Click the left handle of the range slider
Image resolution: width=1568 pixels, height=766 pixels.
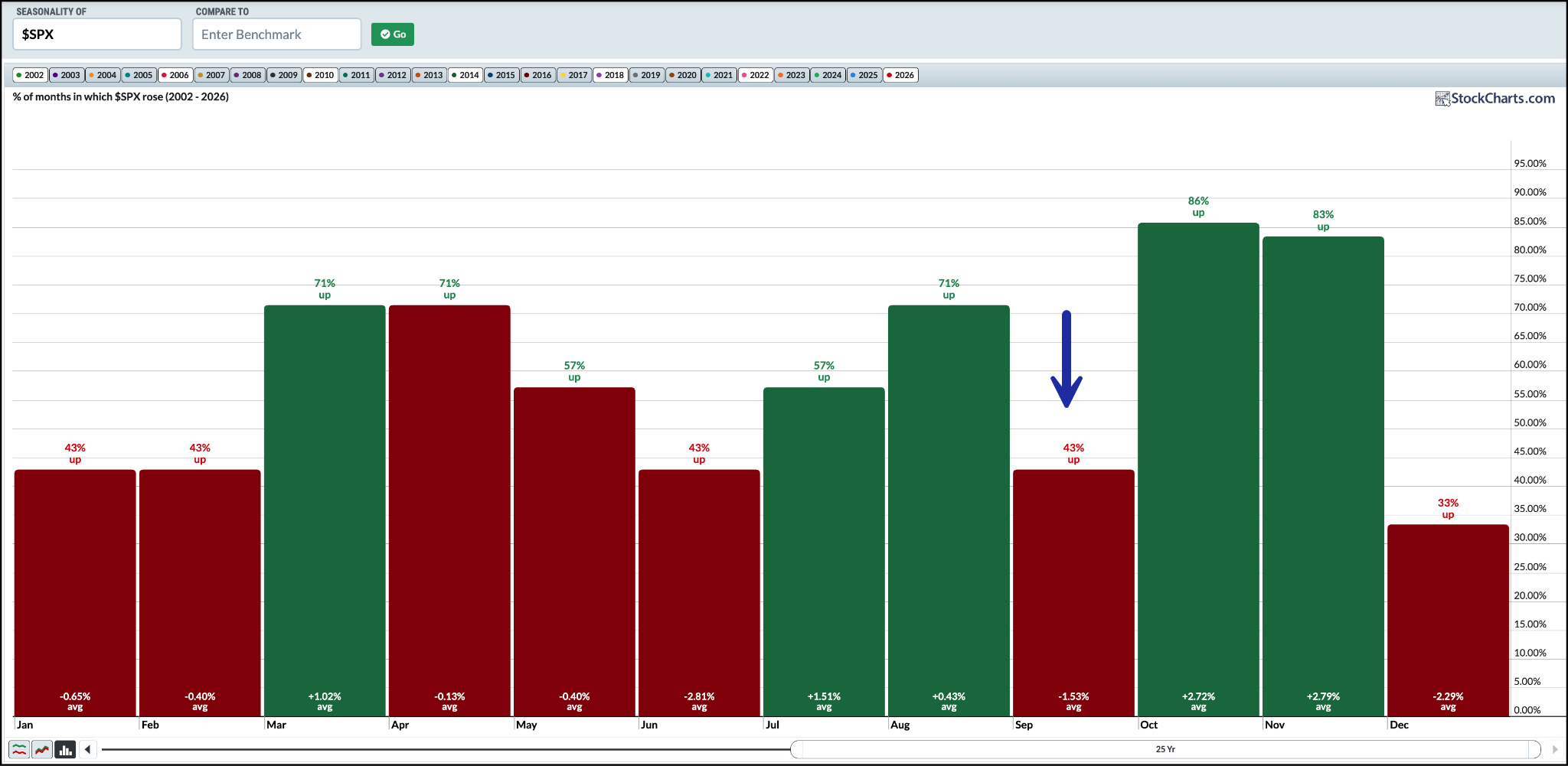[x=797, y=749]
